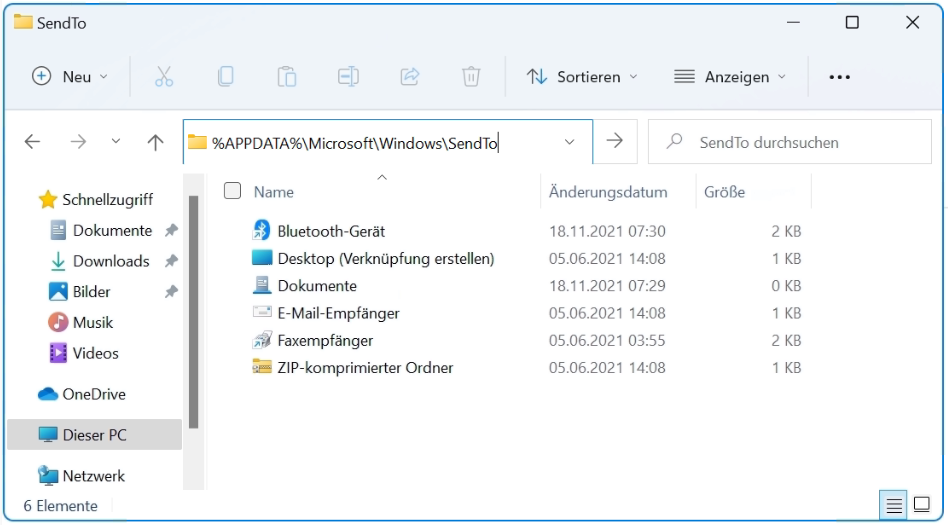Select Desktop (Verknüpfung erstellen) entry
This screenshot has height=525, width=948.
[x=386, y=258]
